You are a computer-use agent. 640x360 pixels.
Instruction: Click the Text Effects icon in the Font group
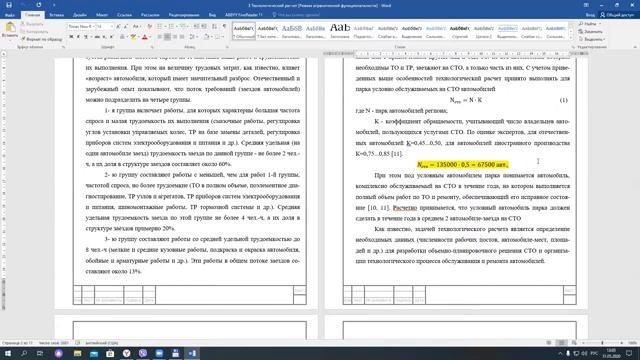122,37
